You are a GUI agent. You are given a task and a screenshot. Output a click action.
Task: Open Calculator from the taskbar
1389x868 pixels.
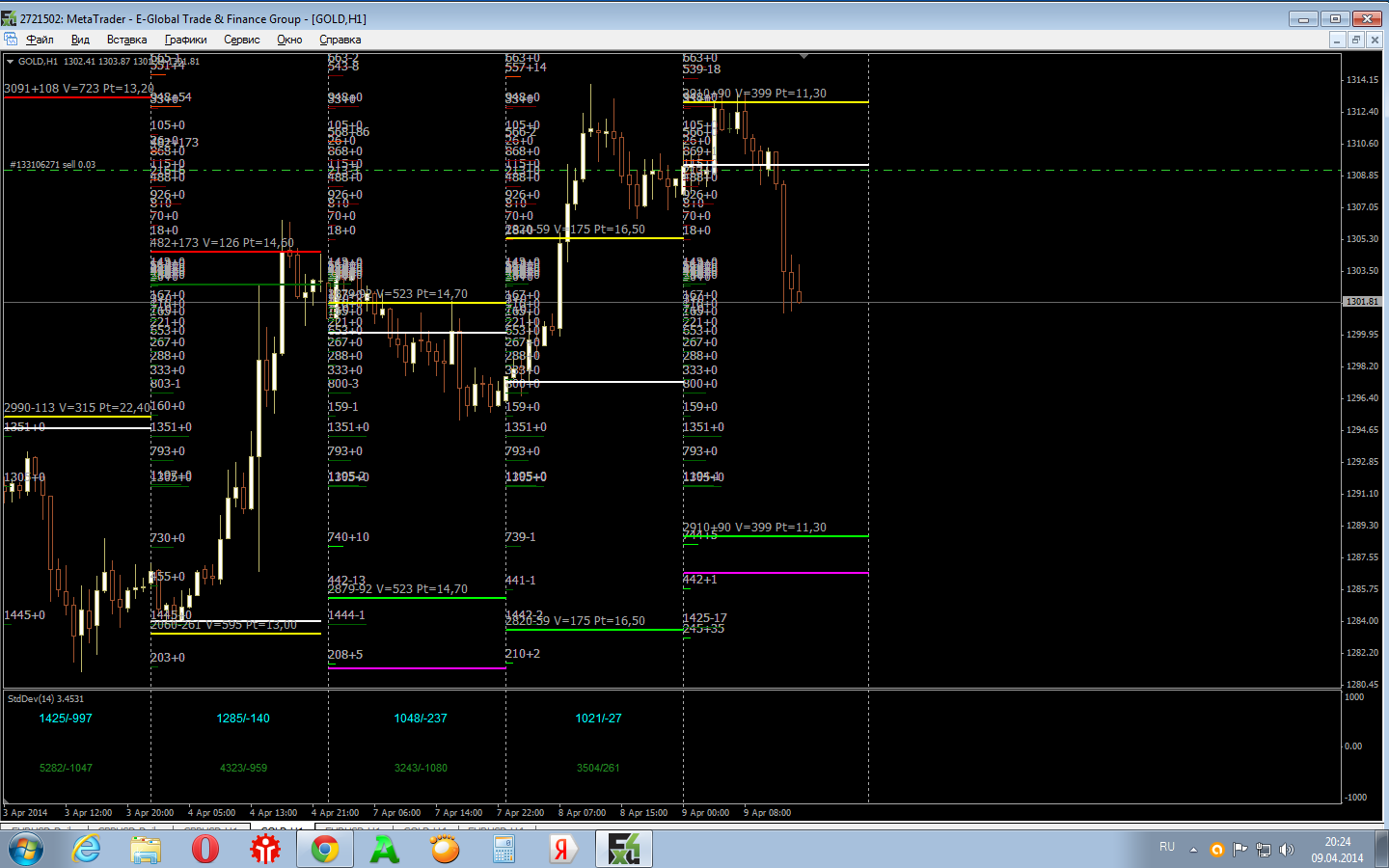(x=504, y=850)
